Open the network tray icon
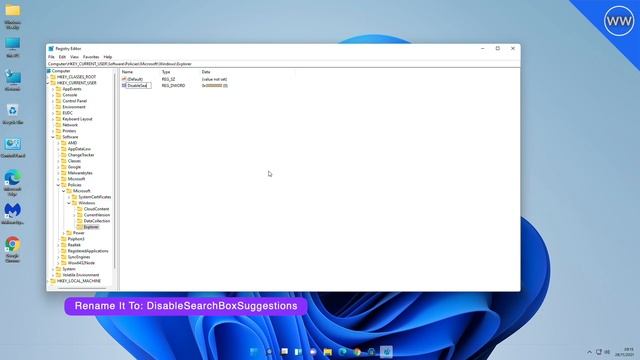The height and width of the screenshot is (360, 640). point(599,352)
